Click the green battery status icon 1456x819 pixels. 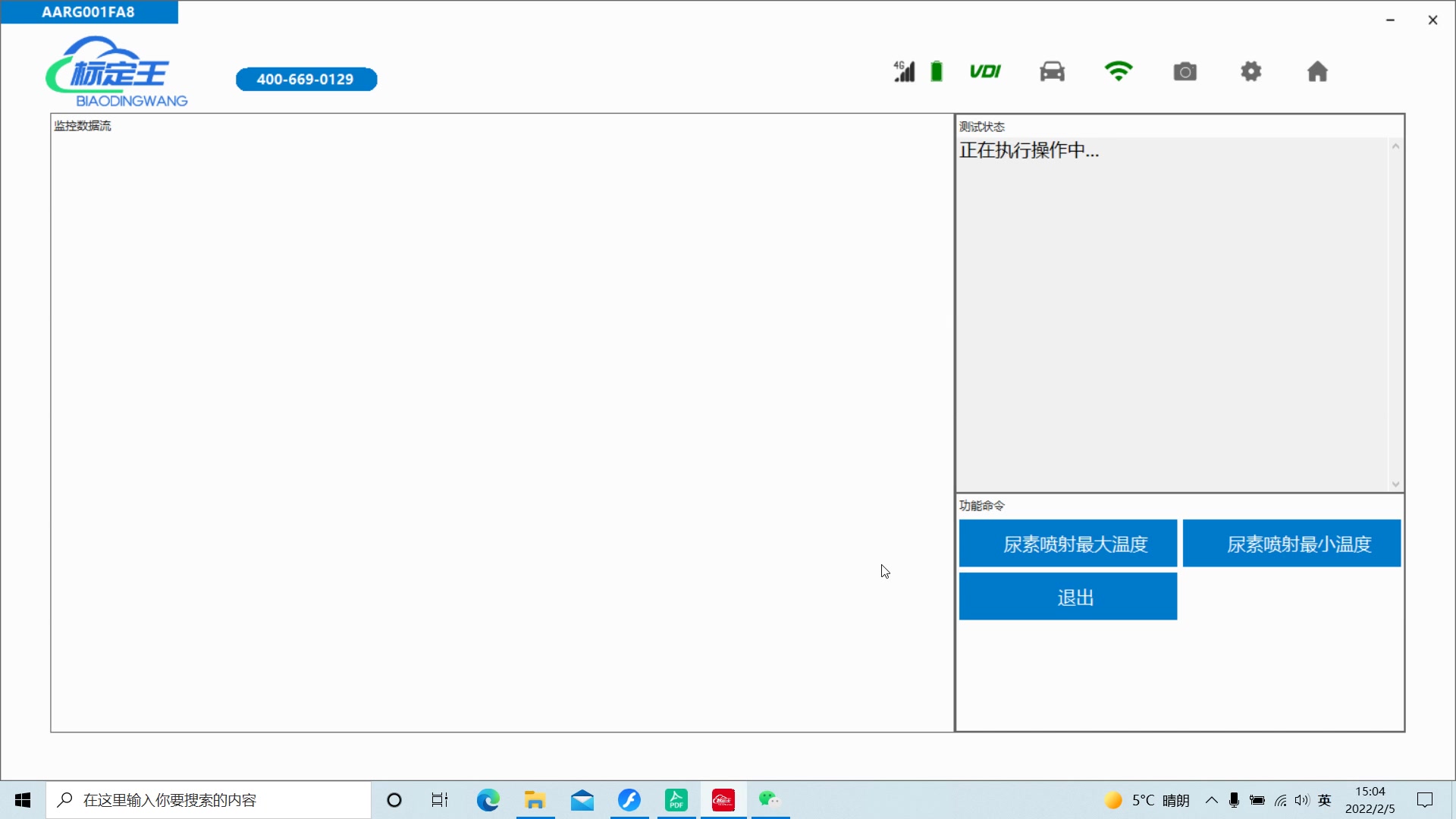click(937, 71)
